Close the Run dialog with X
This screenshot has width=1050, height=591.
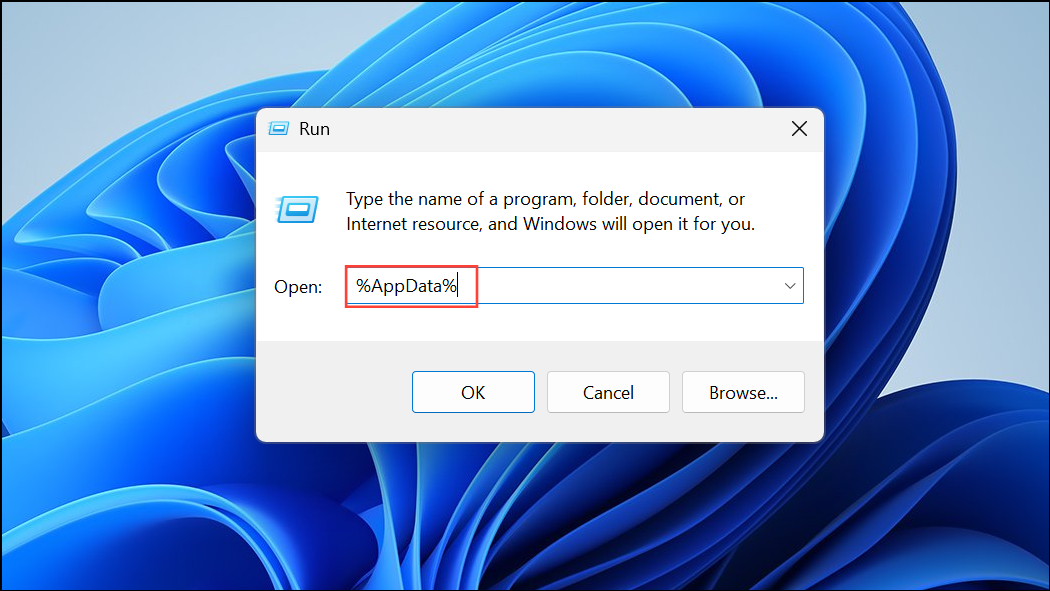(x=799, y=129)
